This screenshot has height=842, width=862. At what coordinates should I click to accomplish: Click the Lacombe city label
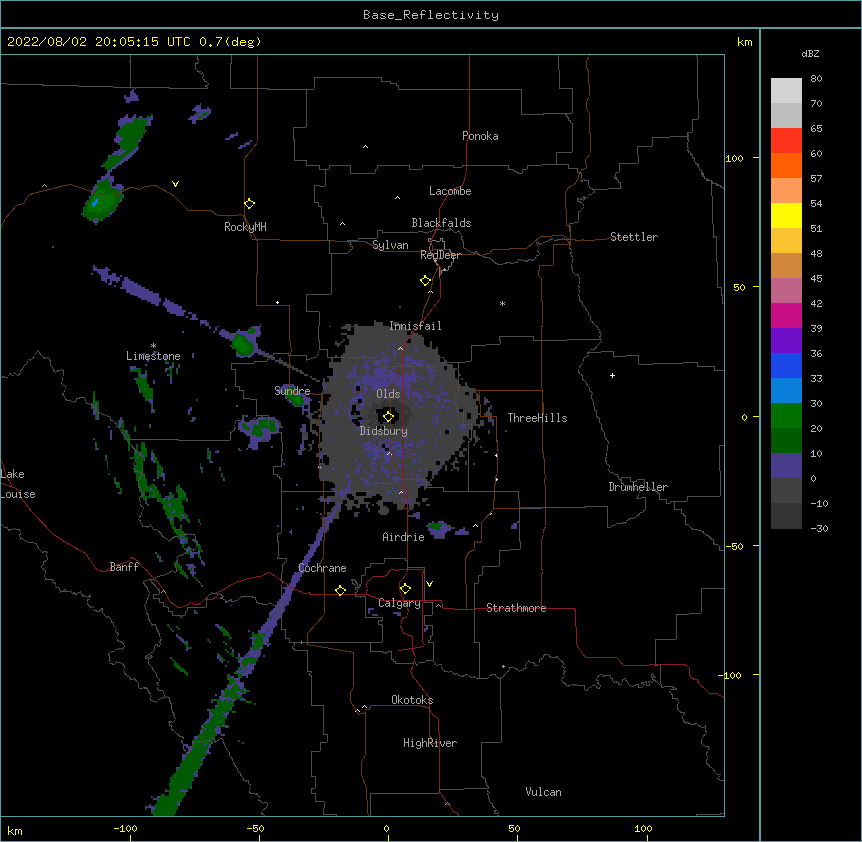click(x=450, y=191)
